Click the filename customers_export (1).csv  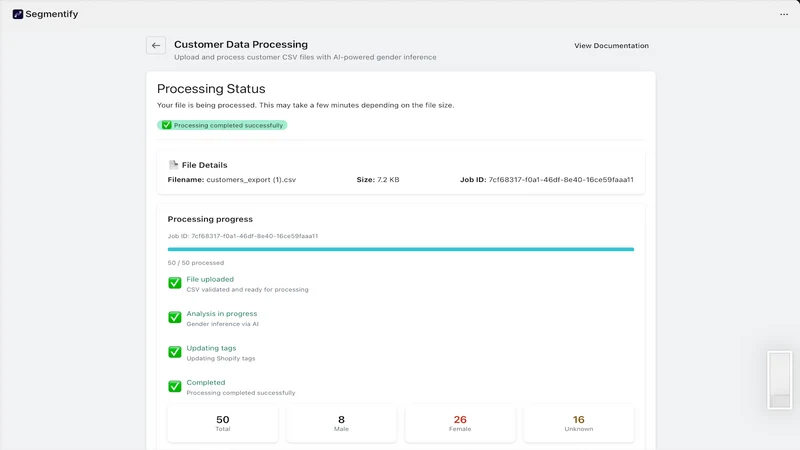[x=251, y=180]
